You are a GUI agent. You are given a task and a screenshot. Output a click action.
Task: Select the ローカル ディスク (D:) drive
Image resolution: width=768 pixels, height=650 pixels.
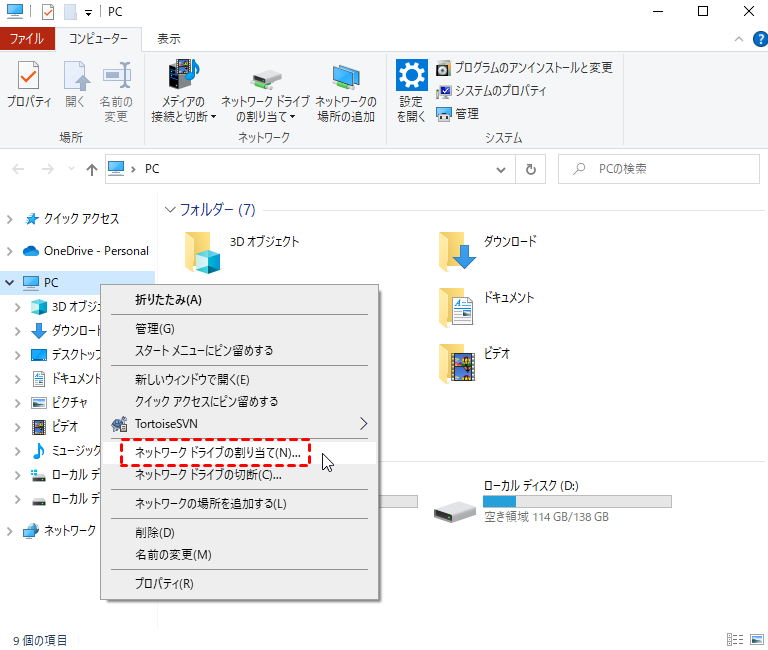[552, 501]
